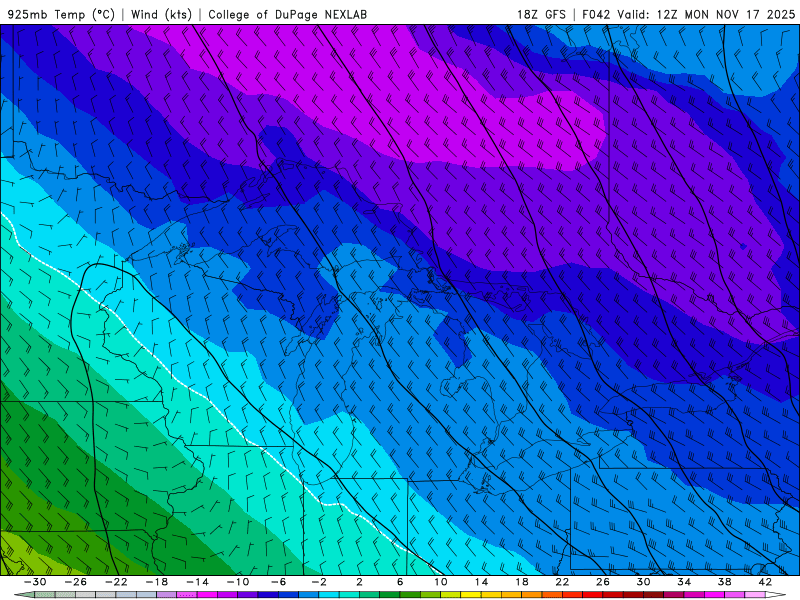Click the "925mb Temp (°C)" title text
Viewport: 800px width, 600px height.
coord(62,14)
